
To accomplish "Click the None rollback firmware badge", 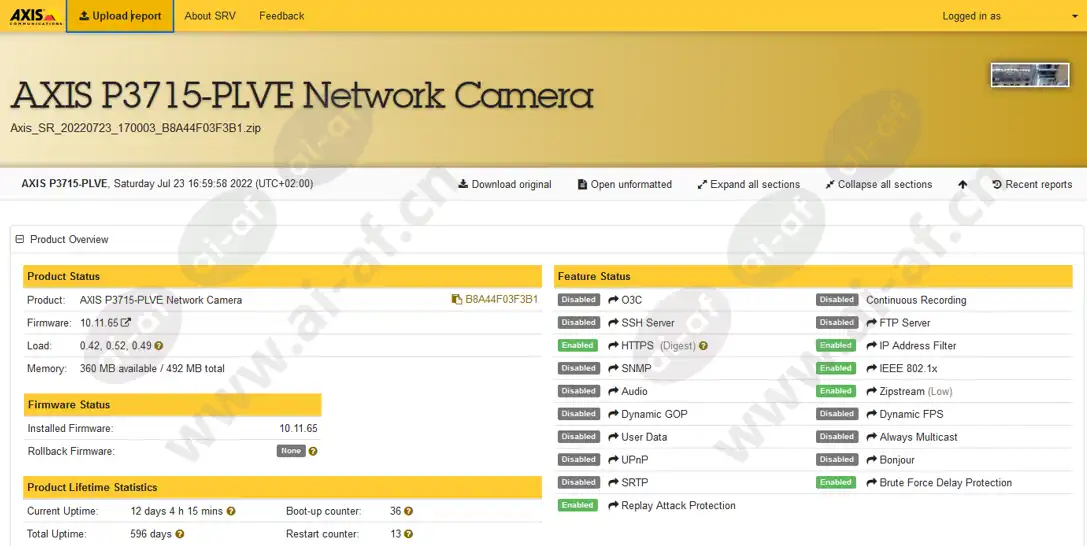I will [x=290, y=451].
